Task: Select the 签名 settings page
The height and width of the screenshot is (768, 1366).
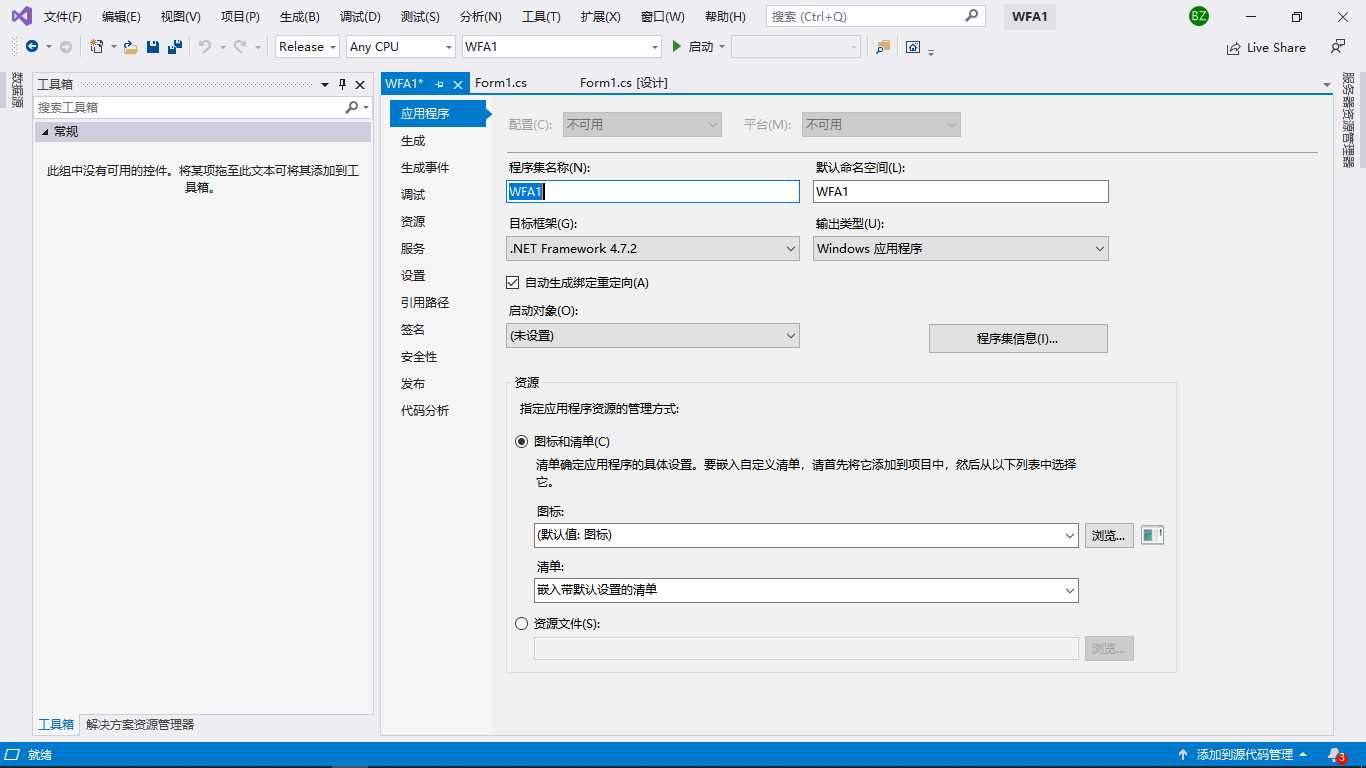Action: (x=413, y=330)
